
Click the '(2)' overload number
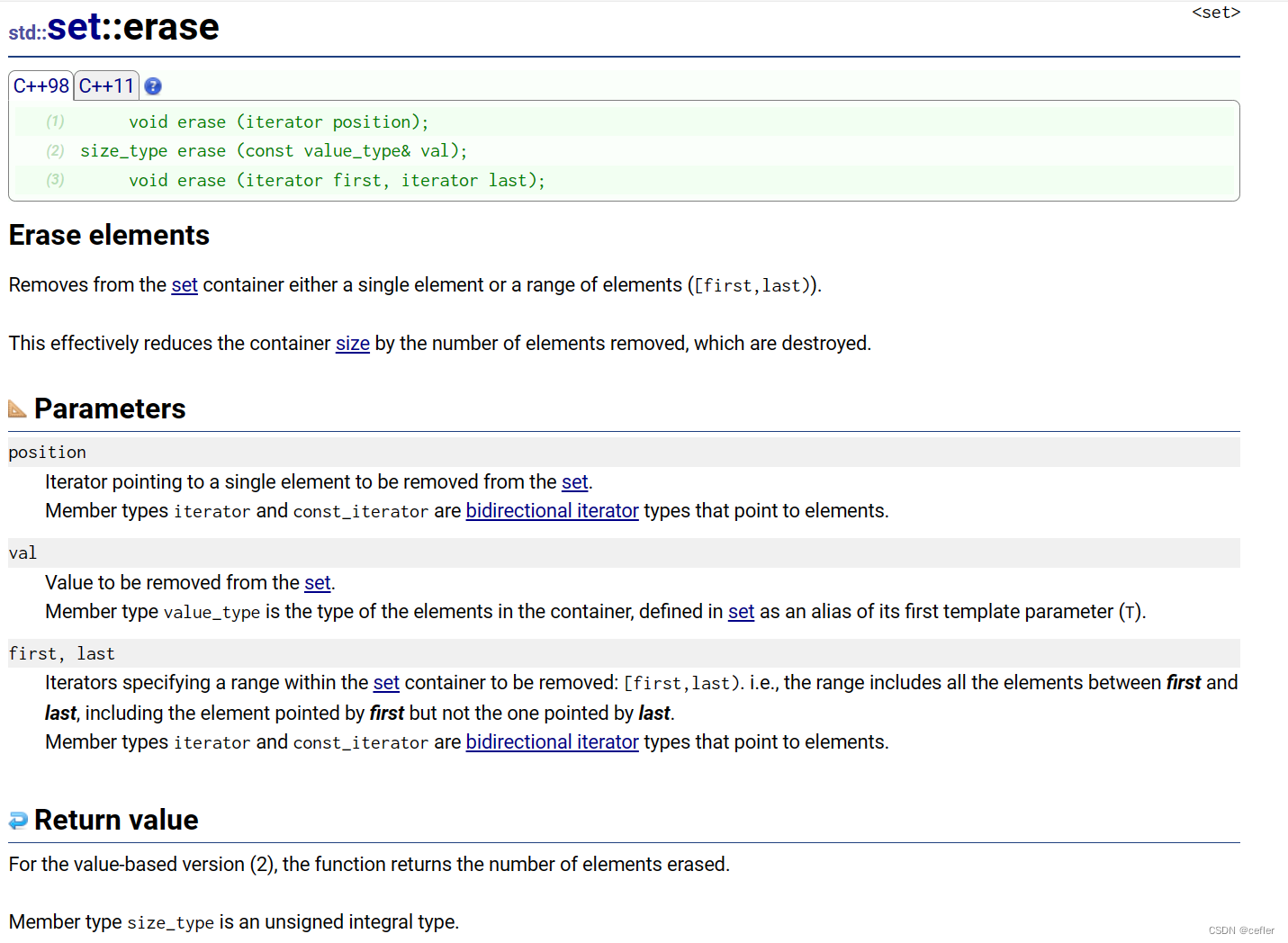pos(55,150)
